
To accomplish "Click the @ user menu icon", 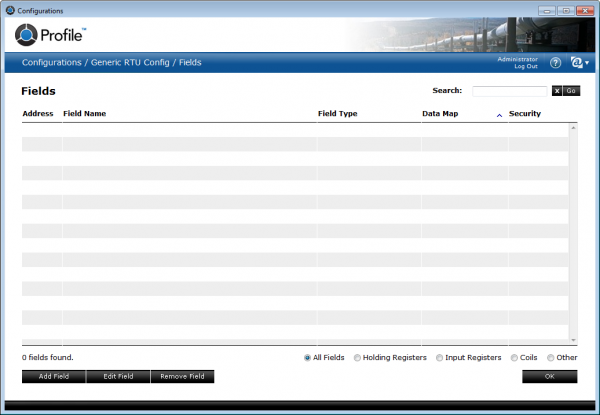I will pyautogui.click(x=576, y=62).
